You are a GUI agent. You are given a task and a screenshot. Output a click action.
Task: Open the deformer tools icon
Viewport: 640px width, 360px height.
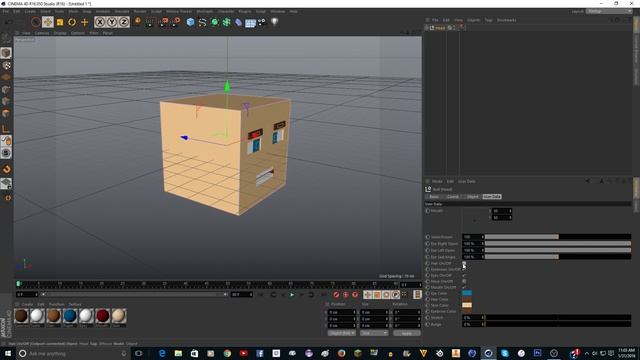238,22
